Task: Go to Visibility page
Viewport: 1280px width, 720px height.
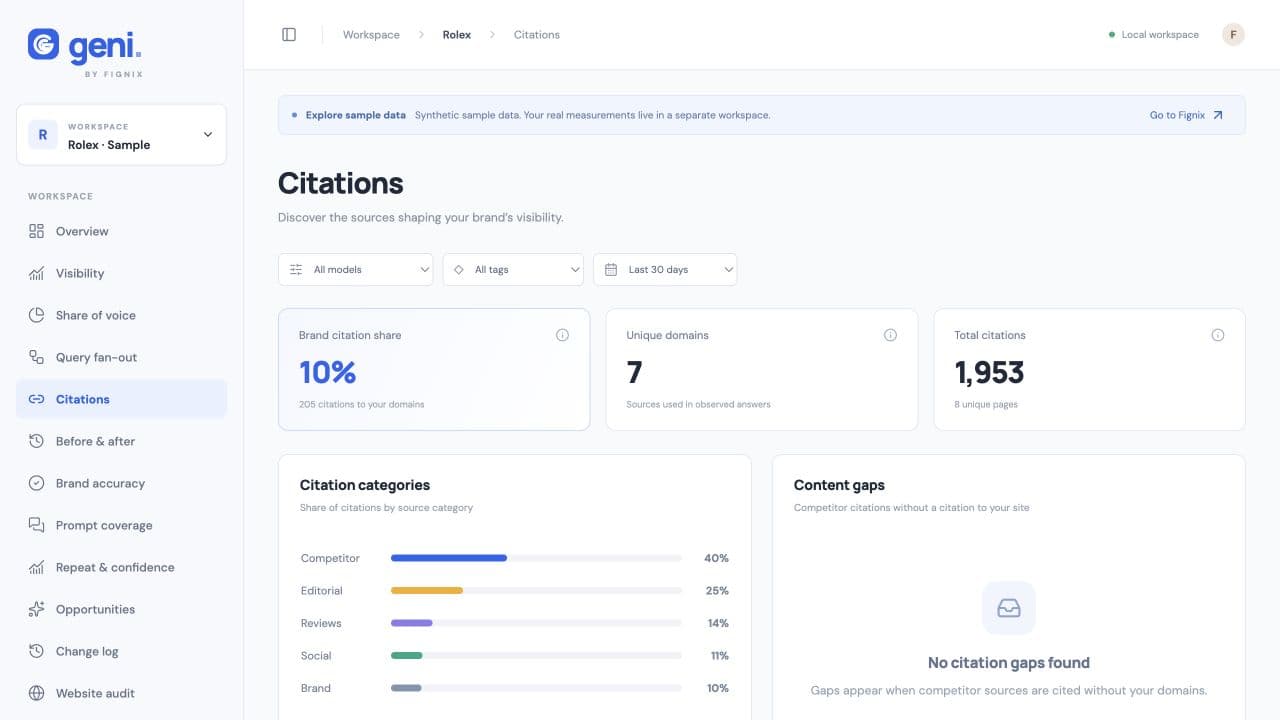Action: pos(121,273)
